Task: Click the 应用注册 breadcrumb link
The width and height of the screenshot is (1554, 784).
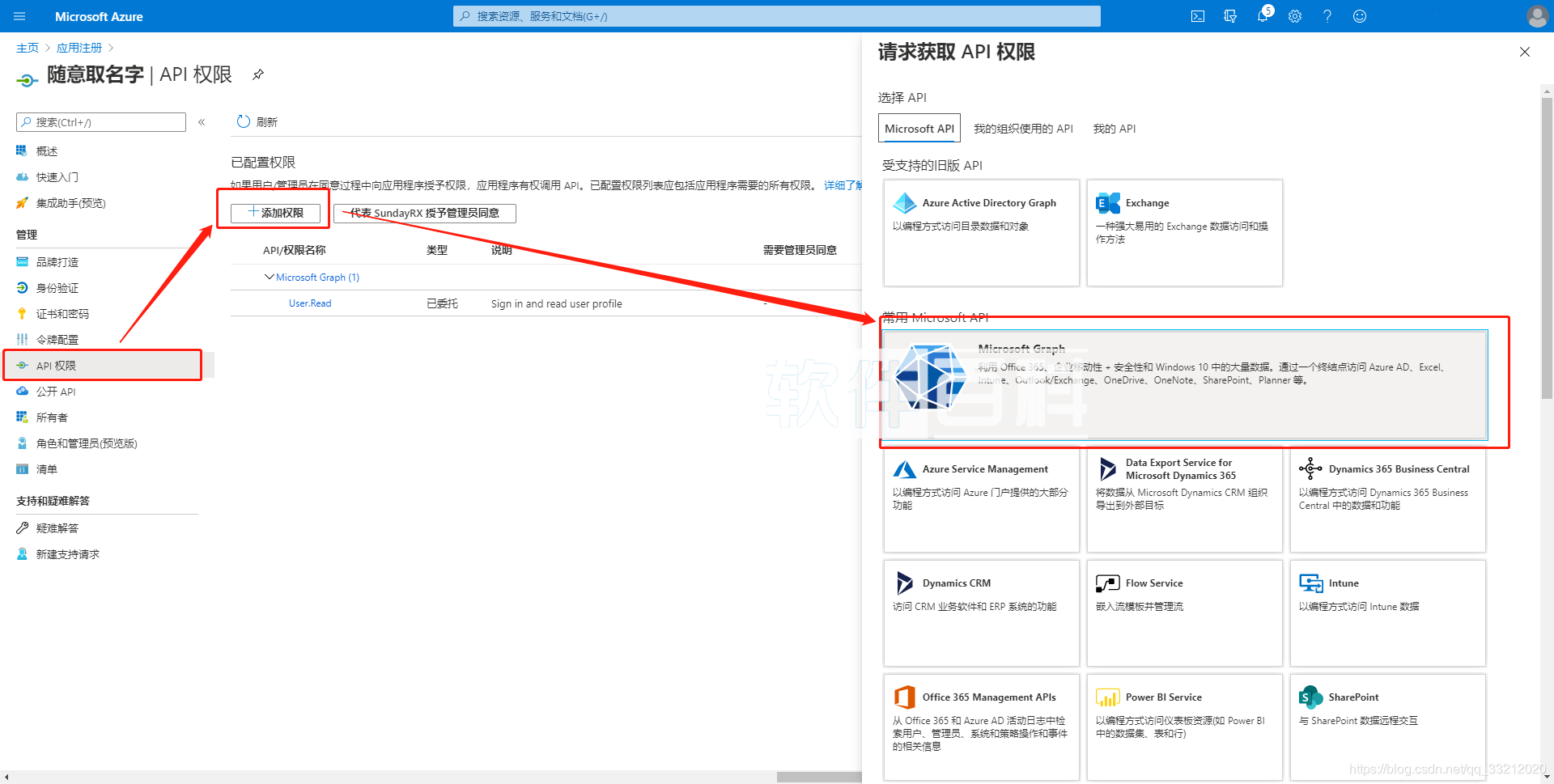Action: coord(79,48)
